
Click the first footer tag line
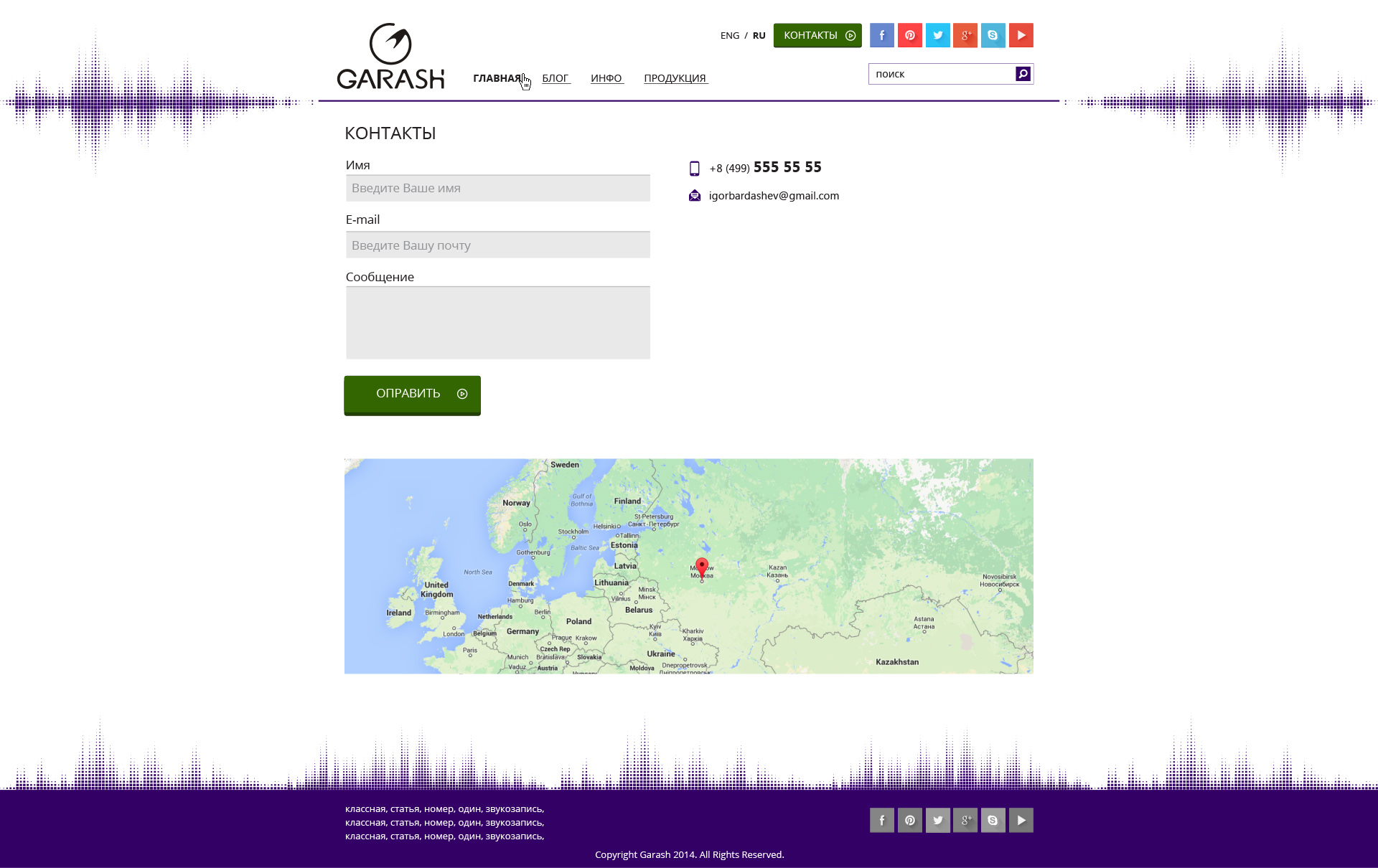tap(444, 808)
